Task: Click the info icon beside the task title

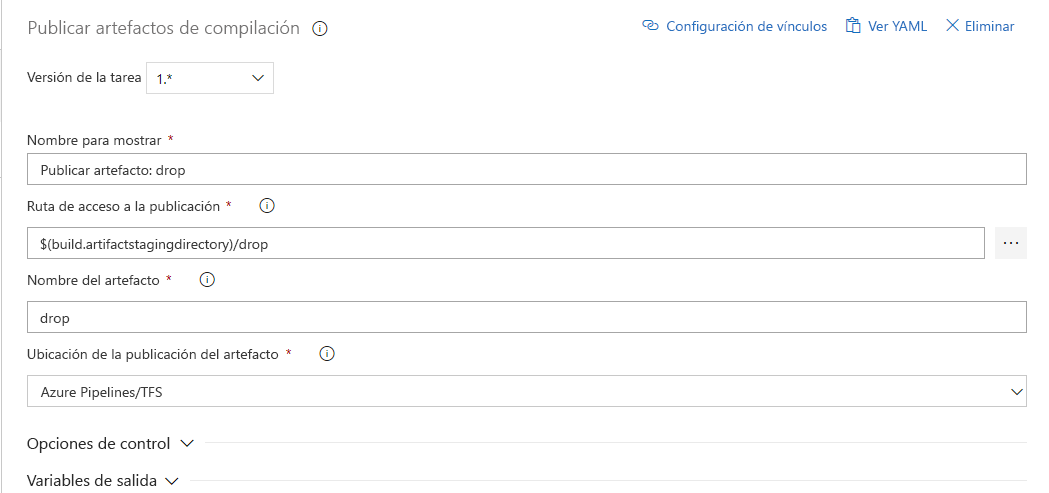Action: (320, 29)
